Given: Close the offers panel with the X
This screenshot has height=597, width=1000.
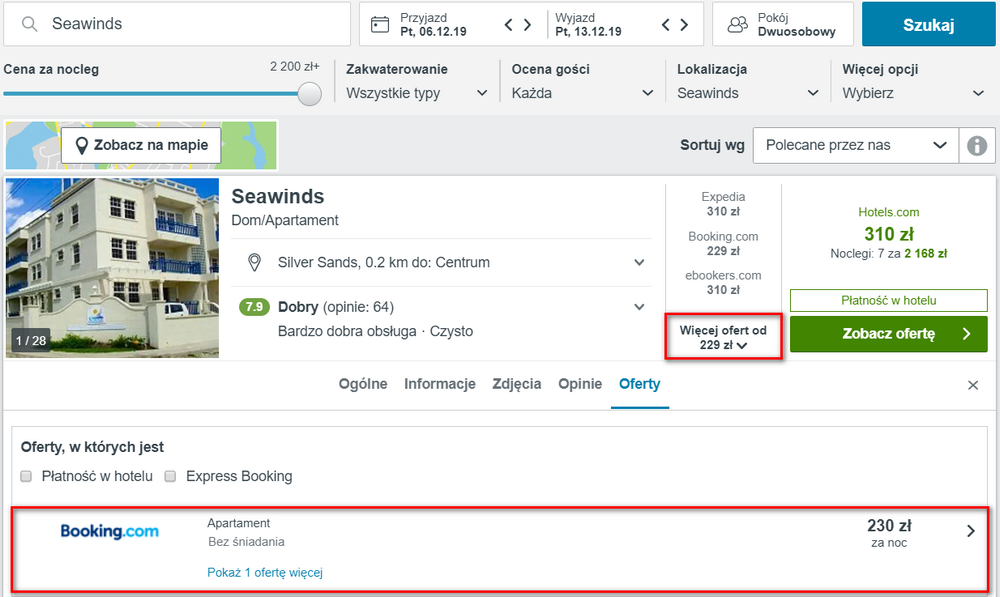Looking at the screenshot, I should point(973,385).
